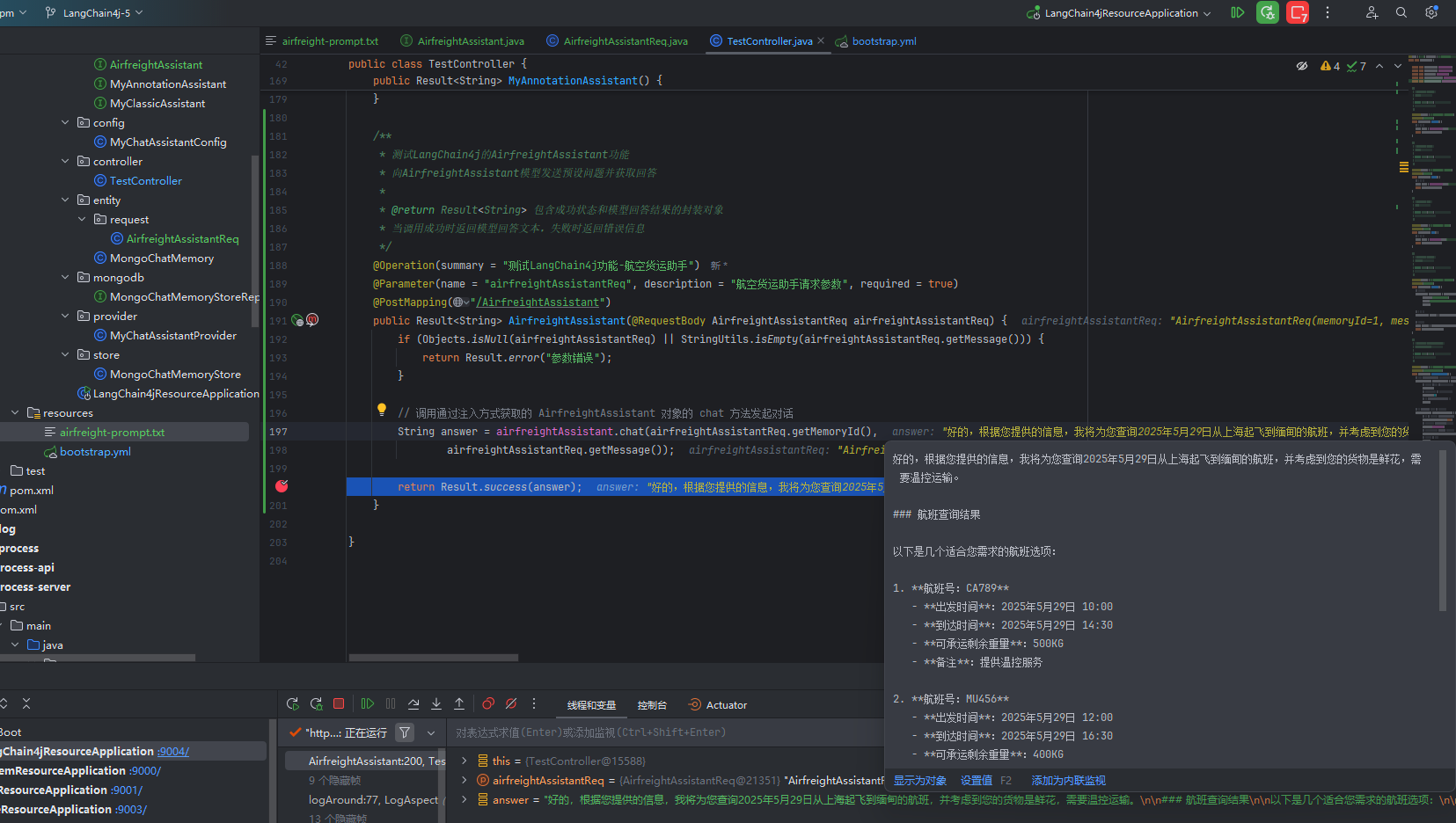Viewport: 1456px width, 823px height.
Task: Open the thread selector dropdown arrow
Action: click(x=431, y=732)
